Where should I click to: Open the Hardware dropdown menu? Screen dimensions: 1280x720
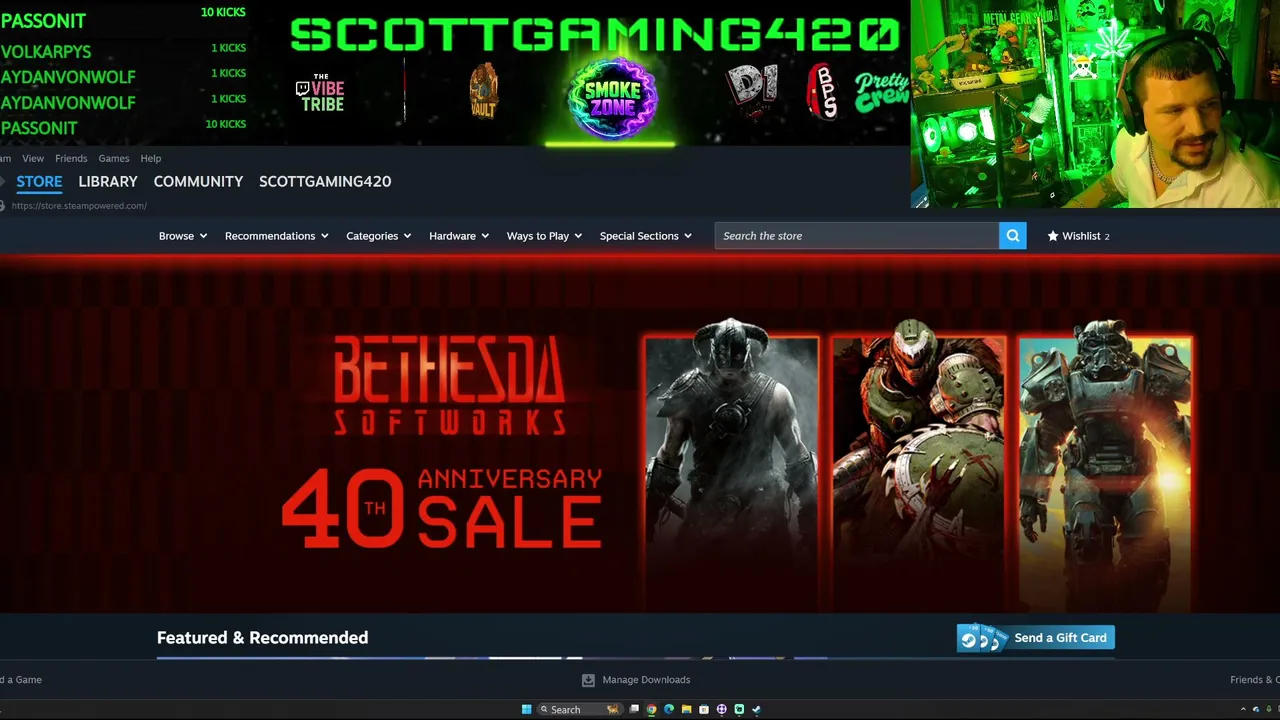[x=459, y=236]
